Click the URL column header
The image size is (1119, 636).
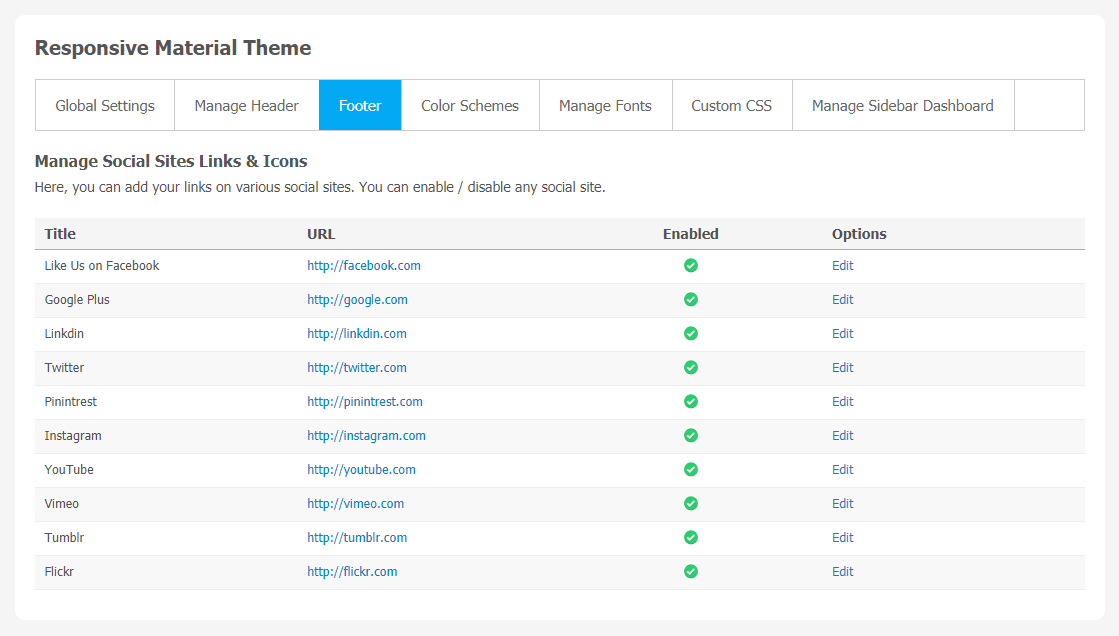(x=321, y=234)
